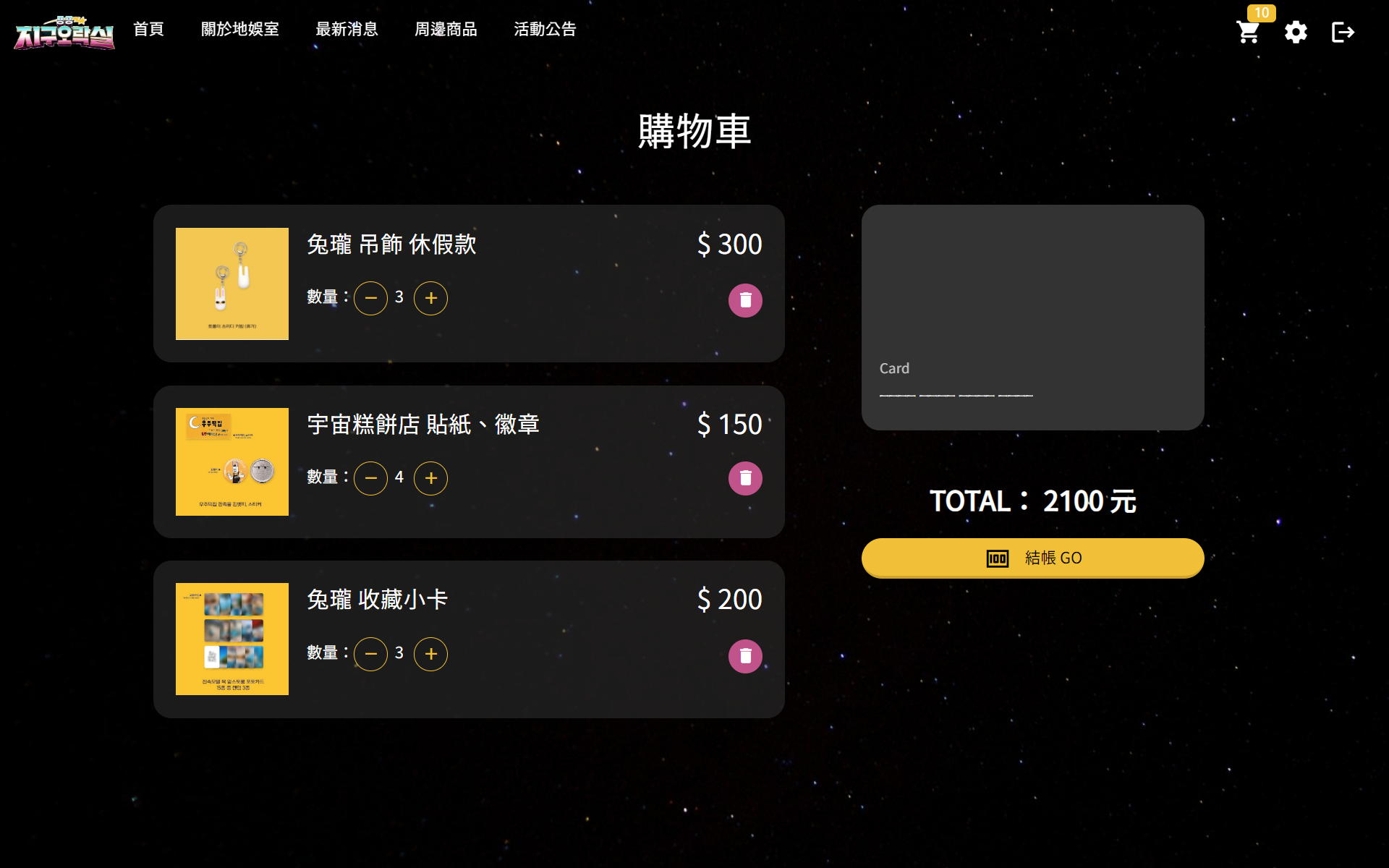Open the 周邊商品 navigation link

tap(446, 29)
